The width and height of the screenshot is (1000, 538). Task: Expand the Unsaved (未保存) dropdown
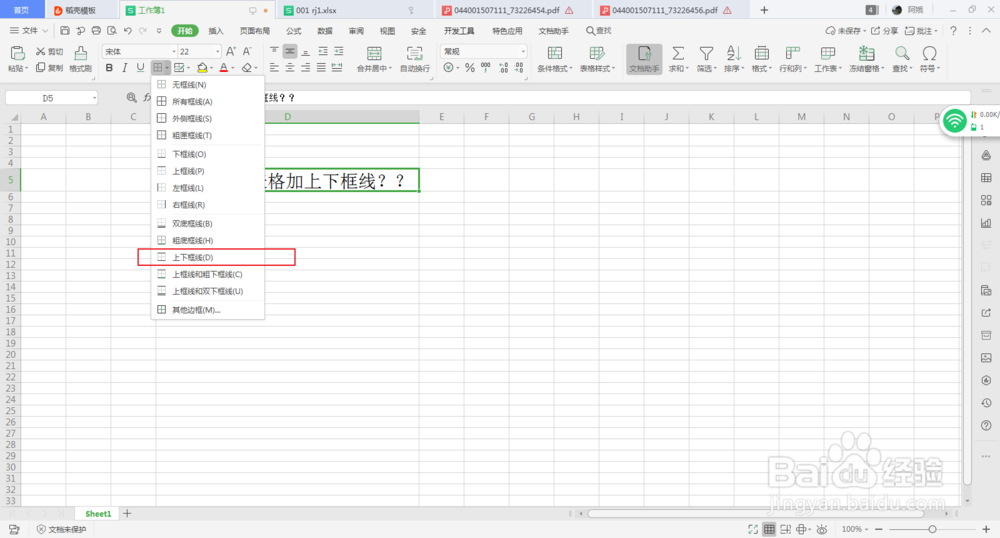tap(865, 31)
